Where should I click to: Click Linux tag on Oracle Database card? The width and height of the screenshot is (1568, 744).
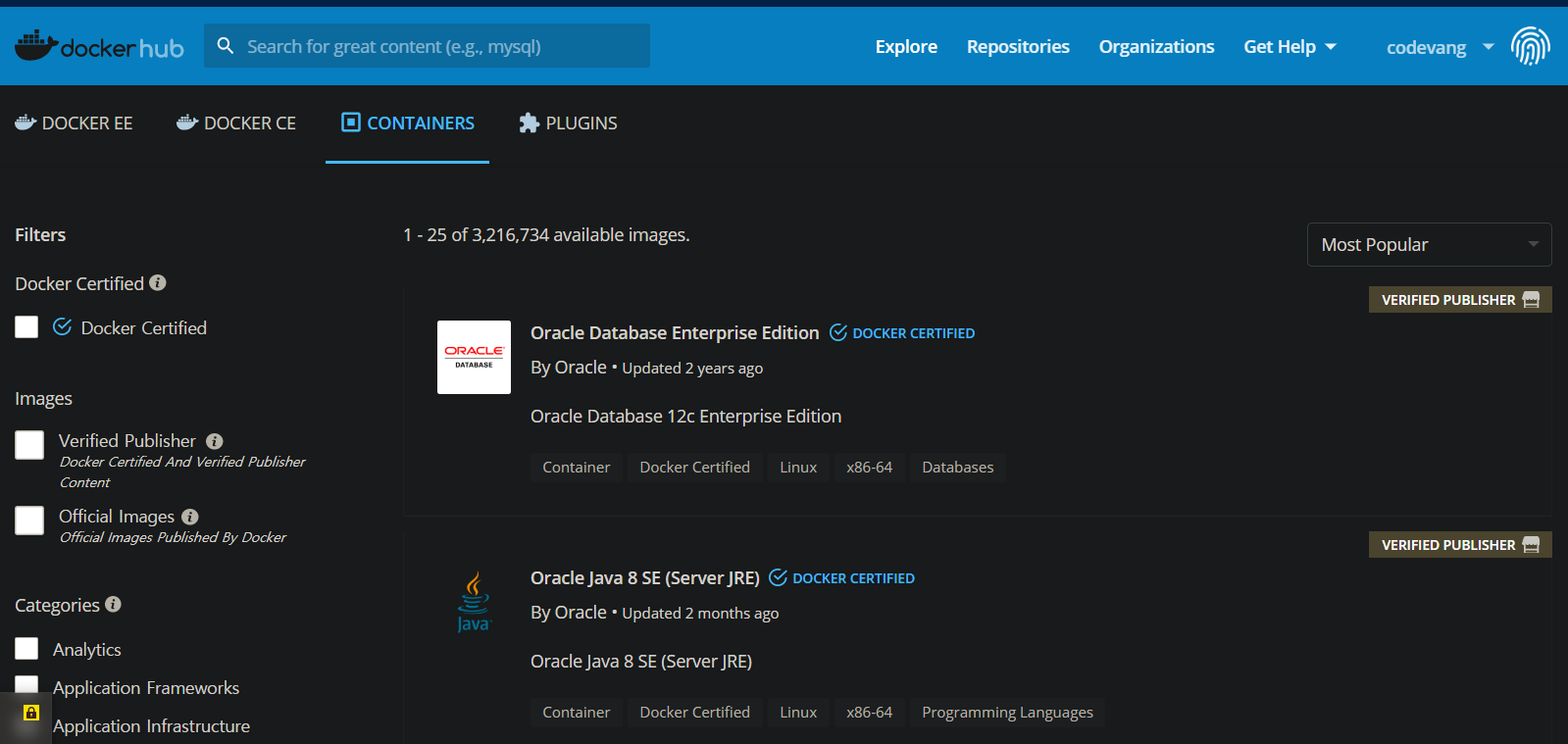click(x=798, y=467)
